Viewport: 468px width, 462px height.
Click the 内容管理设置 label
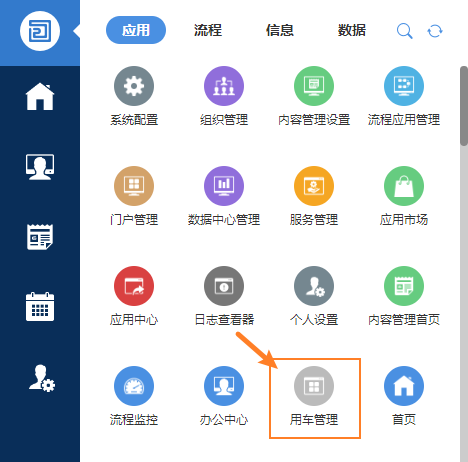click(314, 120)
